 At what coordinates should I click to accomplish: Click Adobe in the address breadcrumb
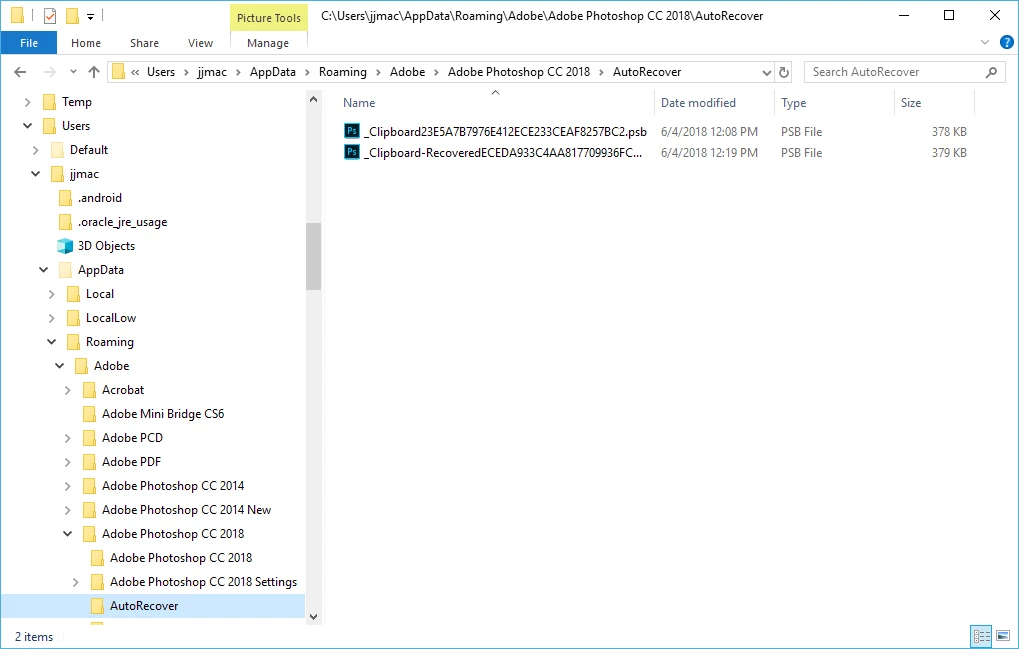(x=407, y=72)
